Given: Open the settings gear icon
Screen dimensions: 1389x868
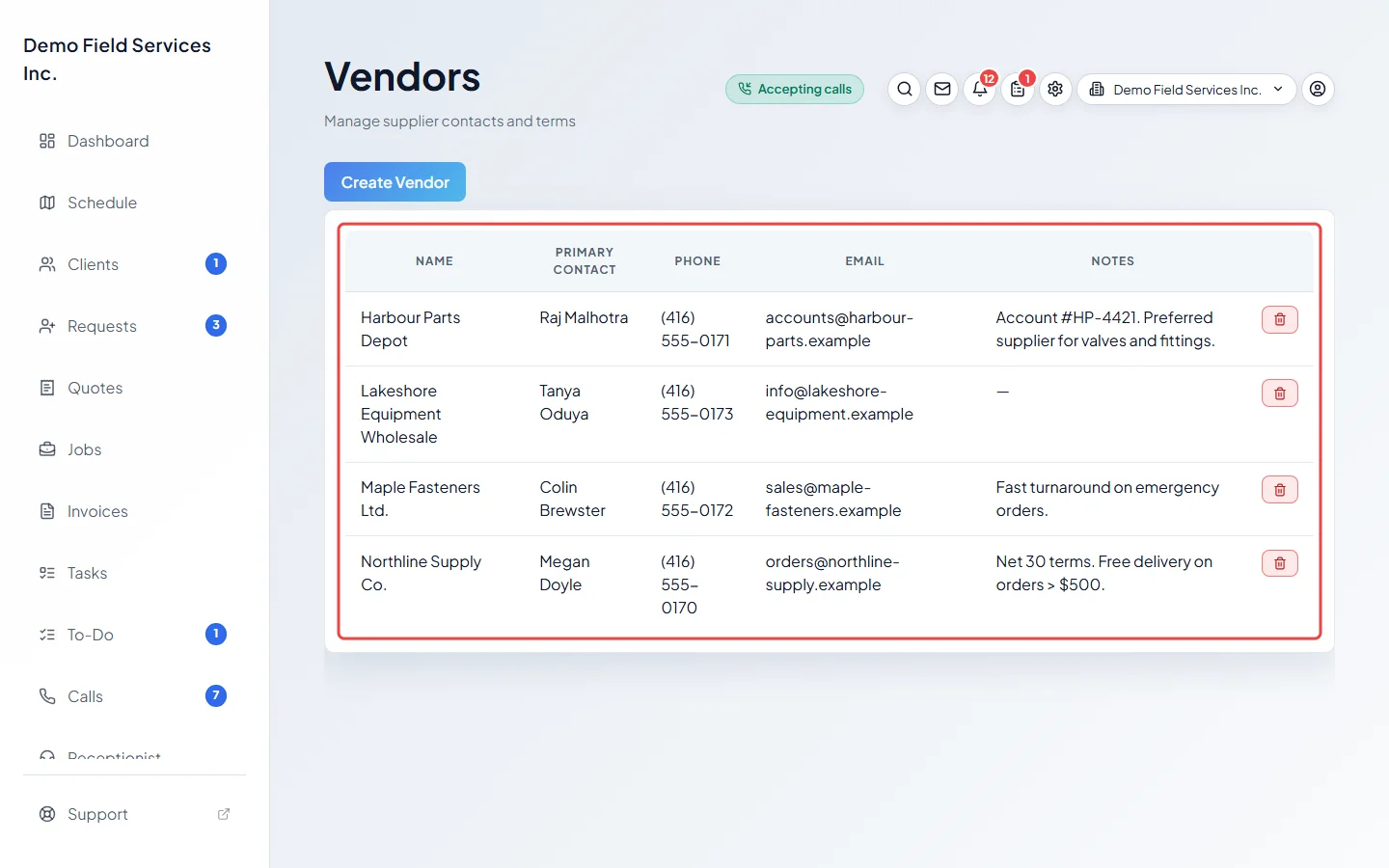Looking at the screenshot, I should click(x=1055, y=90).
